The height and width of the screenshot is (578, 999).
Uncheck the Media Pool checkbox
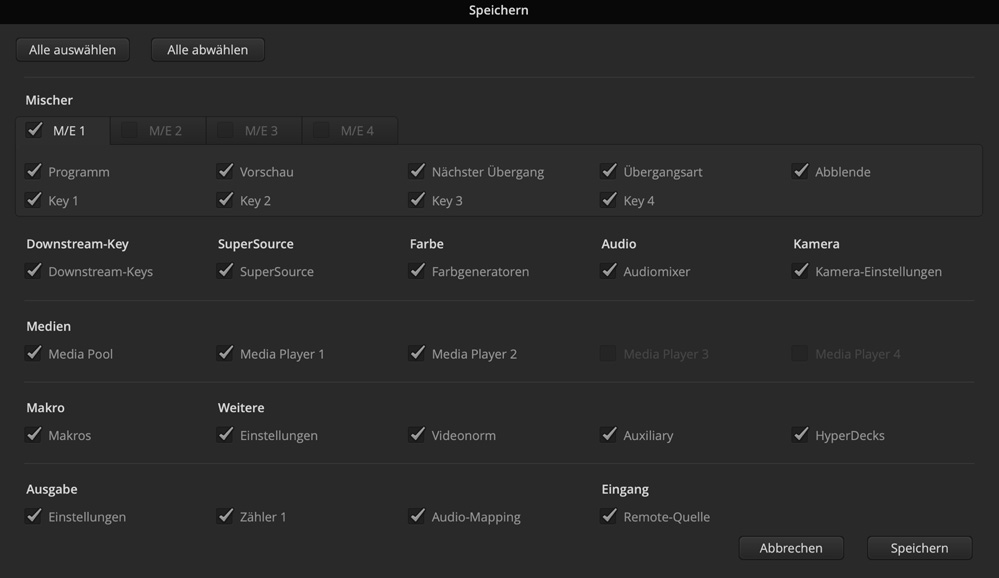pyautogui.click(x=34, y=353)
